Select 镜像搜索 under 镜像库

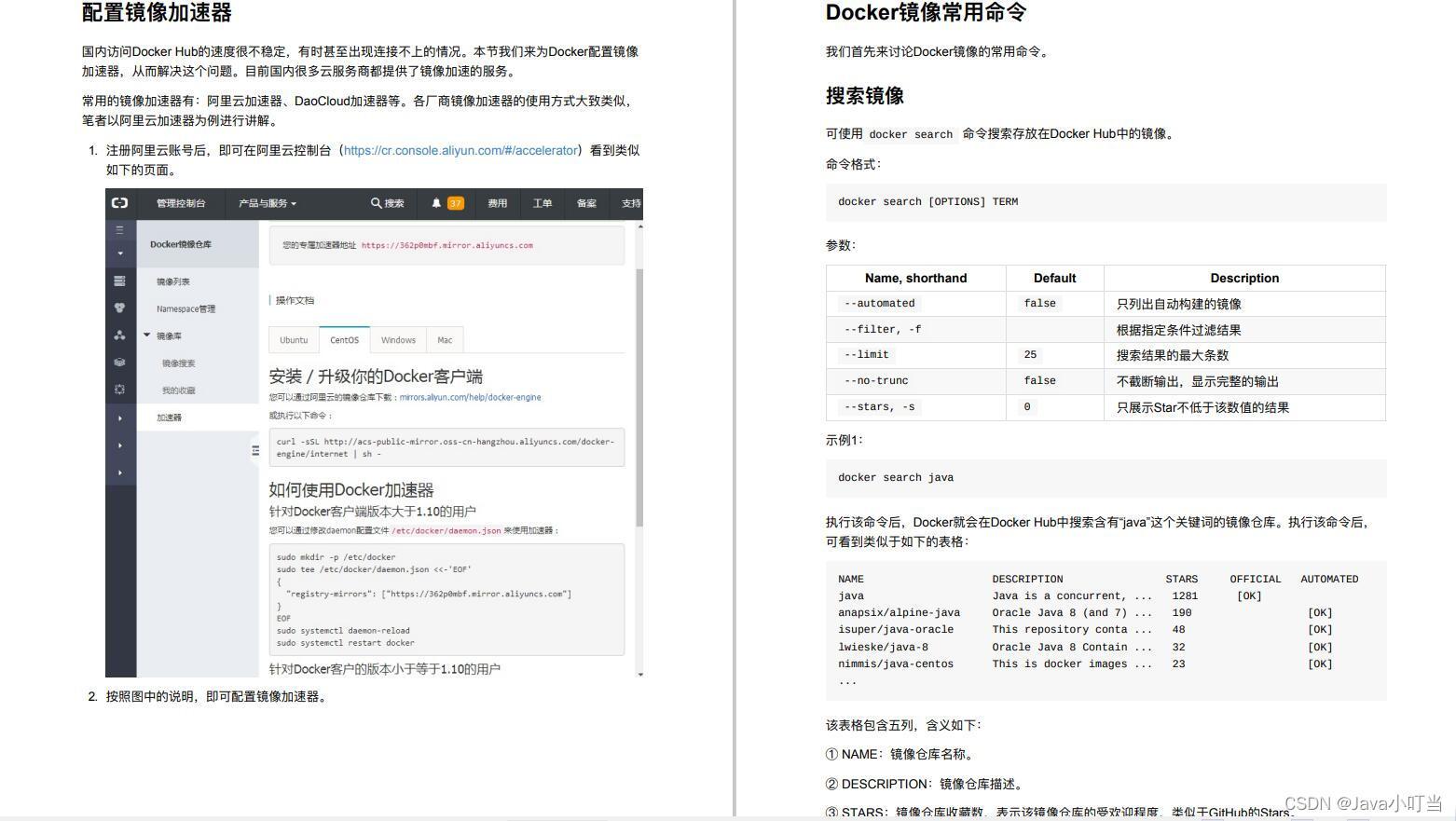pos(178,363)
